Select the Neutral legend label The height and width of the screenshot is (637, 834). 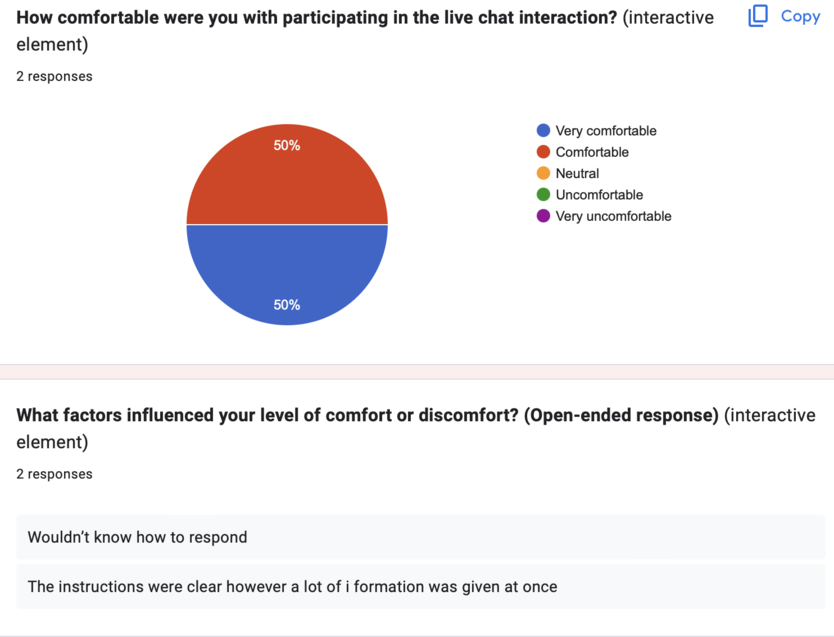point(577,173)
